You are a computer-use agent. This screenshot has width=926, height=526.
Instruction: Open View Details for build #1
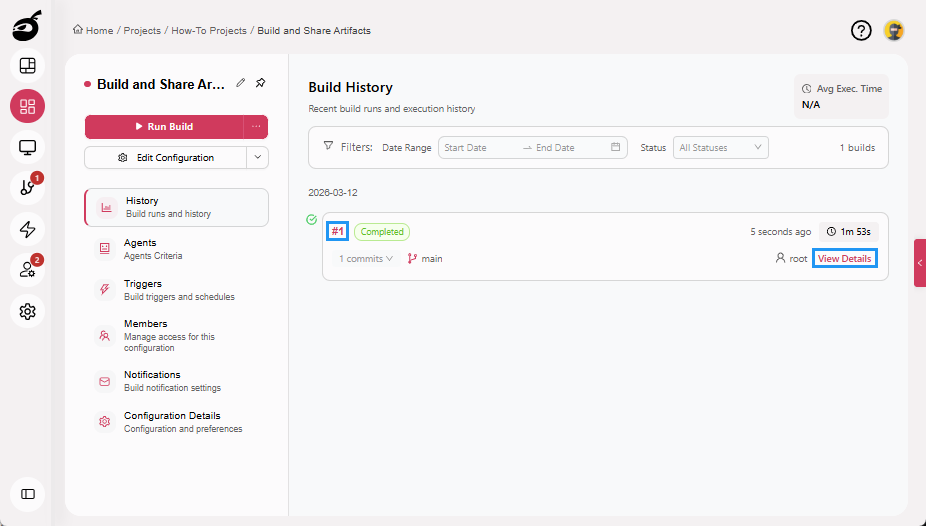click(x=845, y=259)
